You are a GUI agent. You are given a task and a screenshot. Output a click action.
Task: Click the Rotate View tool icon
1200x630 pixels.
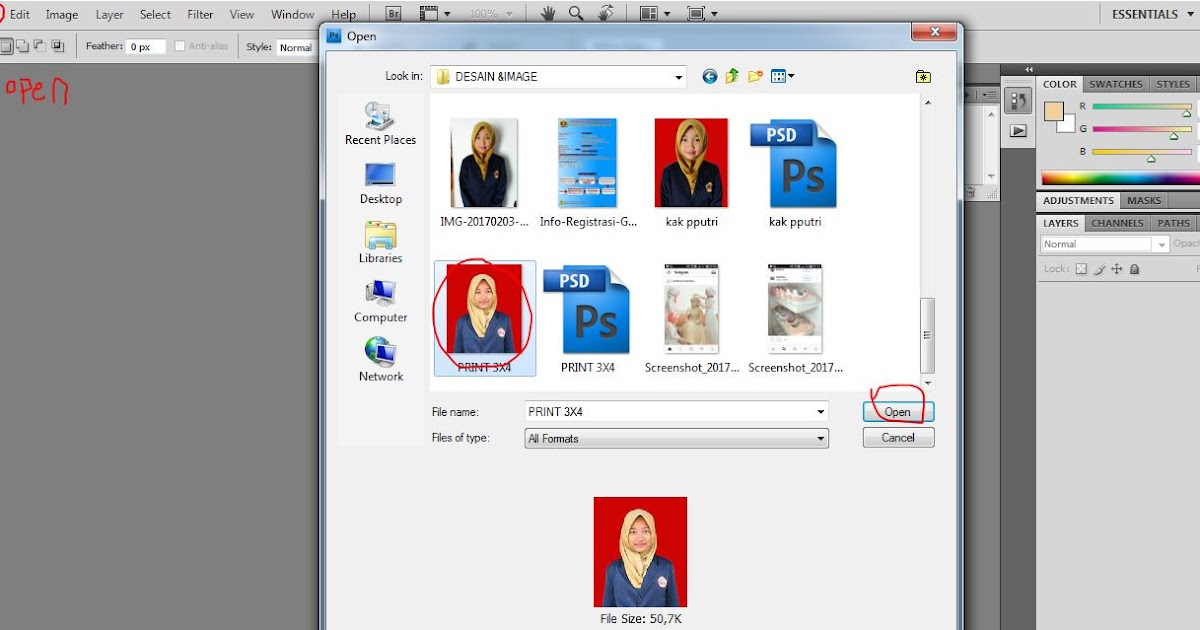[605, 12]
